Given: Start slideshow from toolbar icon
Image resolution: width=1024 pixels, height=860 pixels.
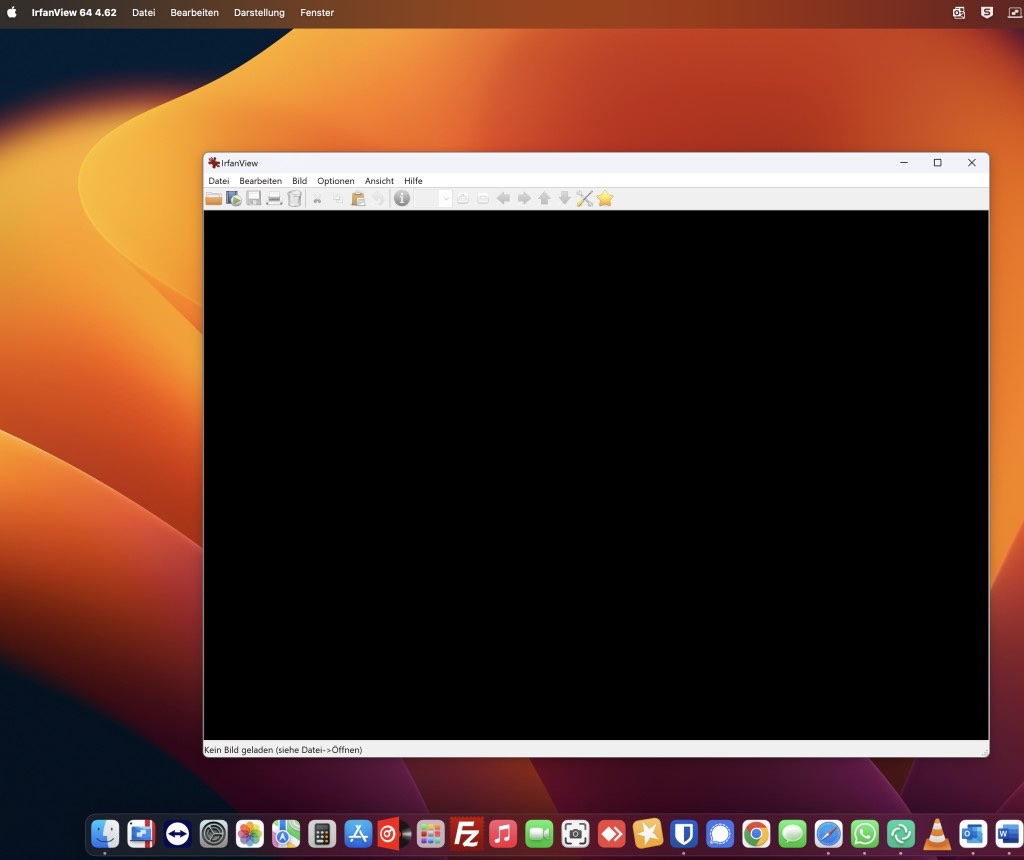Looking at the screenshot, I should (234, 199).
